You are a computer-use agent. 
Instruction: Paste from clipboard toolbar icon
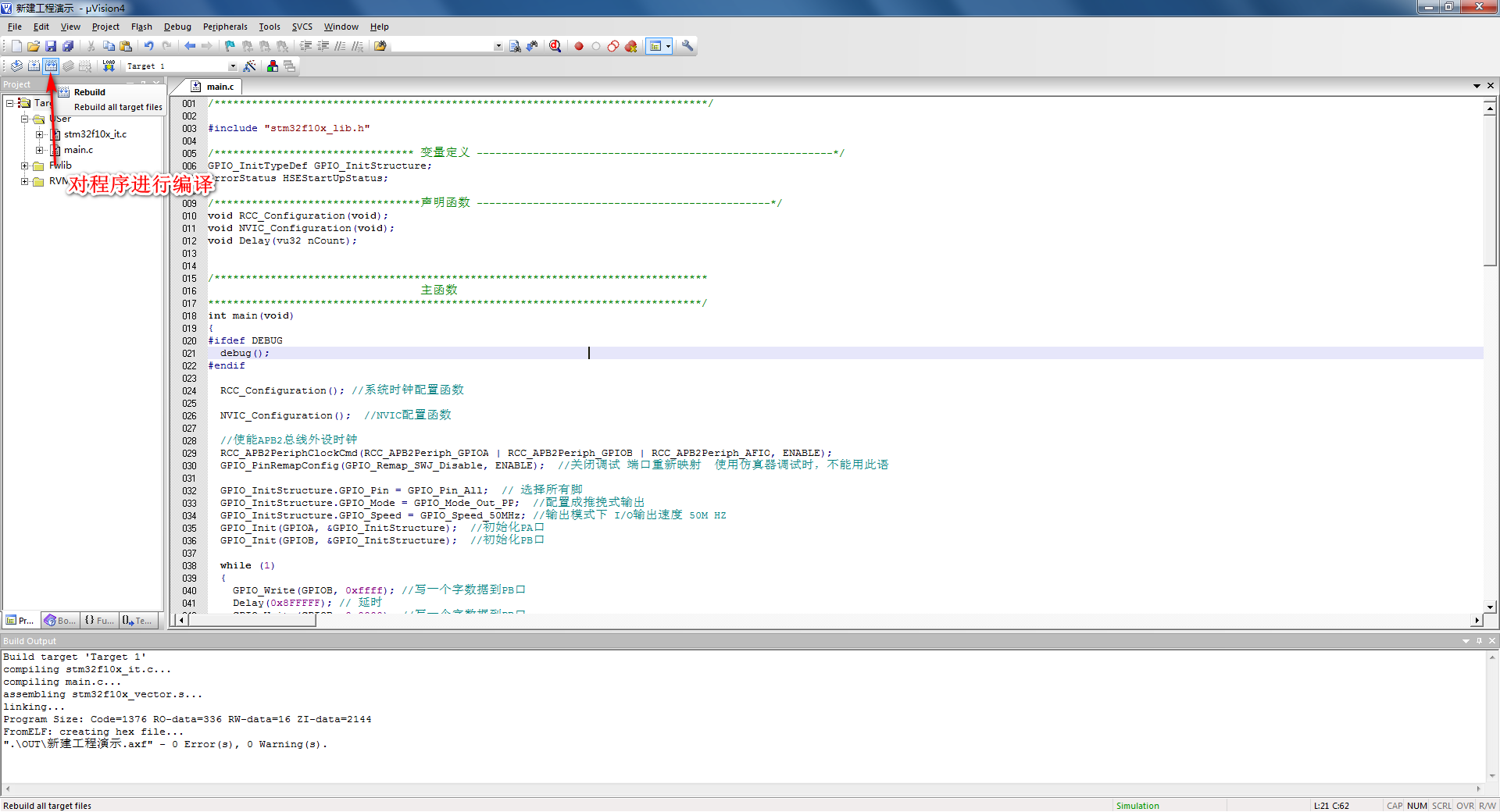[x=126, y=46]
